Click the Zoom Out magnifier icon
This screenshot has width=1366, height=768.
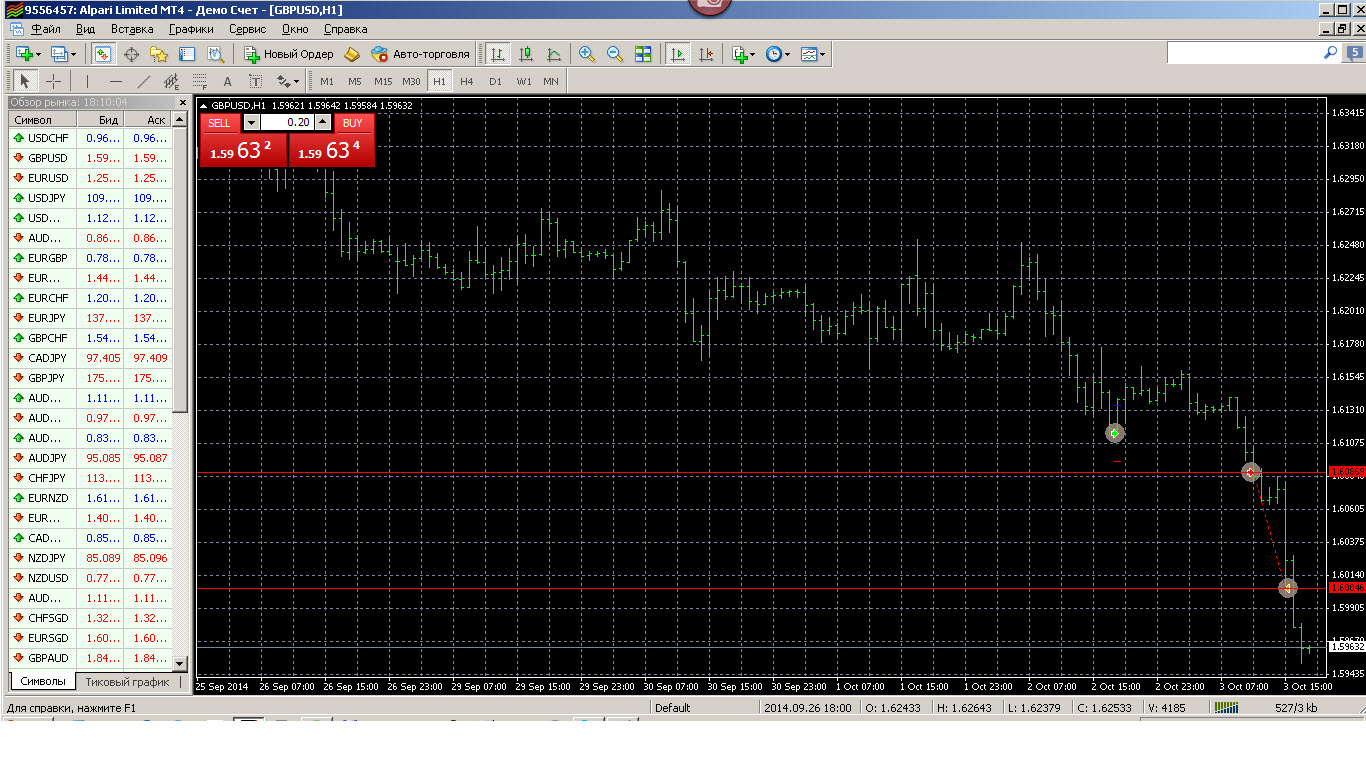pos(615,54)
